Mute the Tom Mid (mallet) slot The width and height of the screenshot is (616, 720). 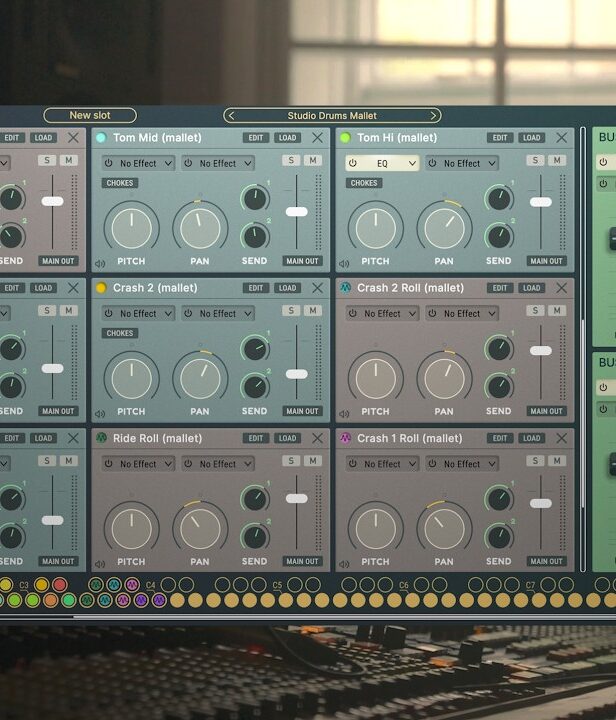pos(313,160)
